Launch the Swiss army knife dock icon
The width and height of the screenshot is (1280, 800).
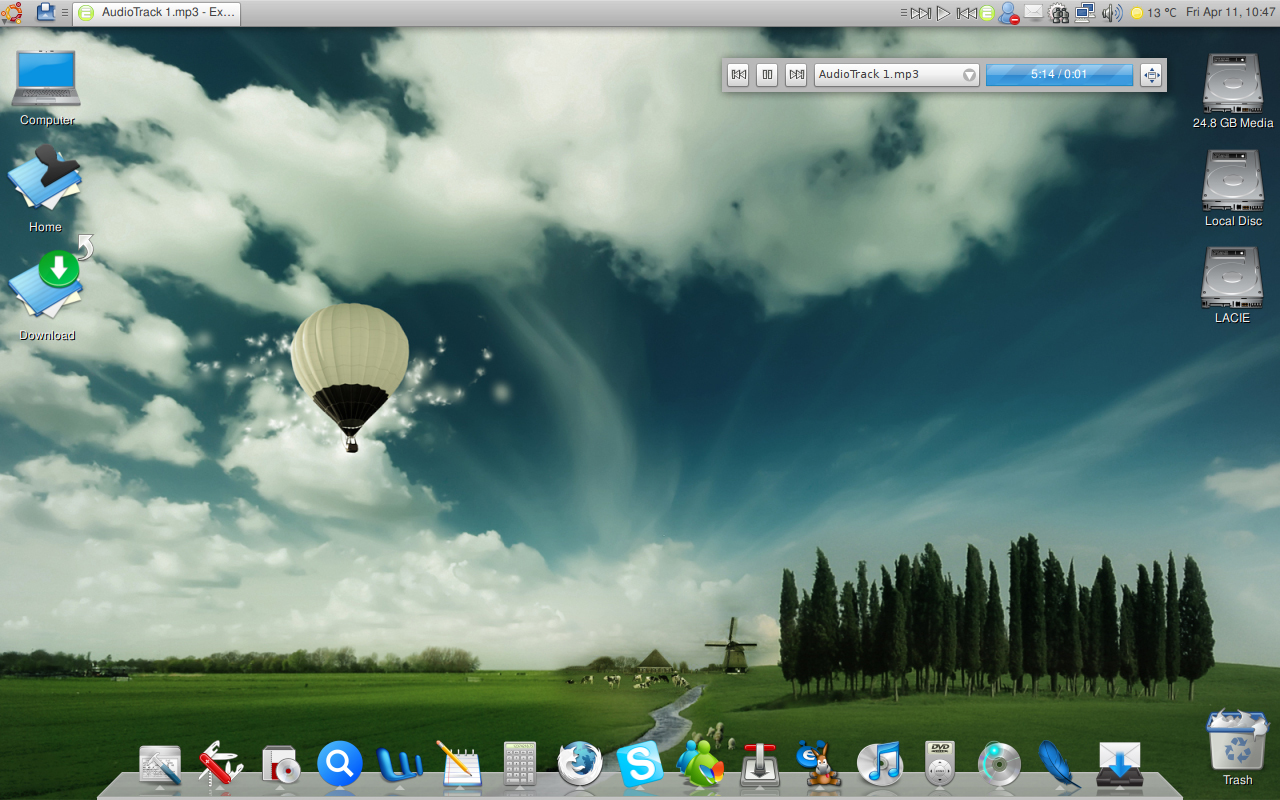coord(220,765)
